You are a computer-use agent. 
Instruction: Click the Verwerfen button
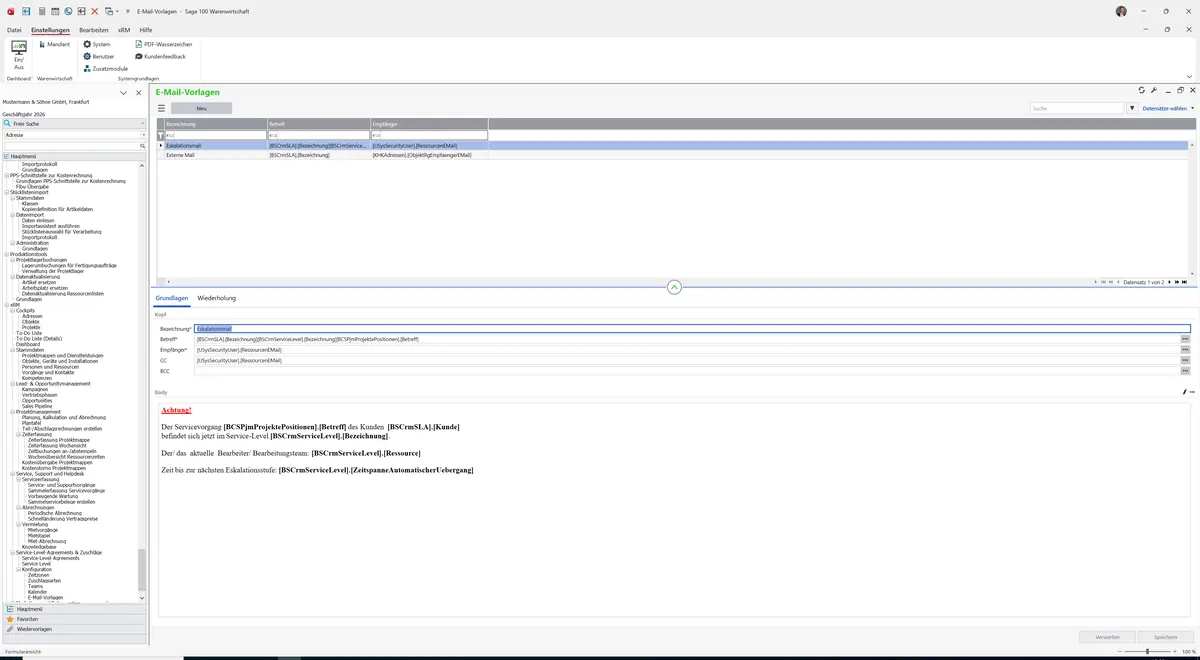1107,636
